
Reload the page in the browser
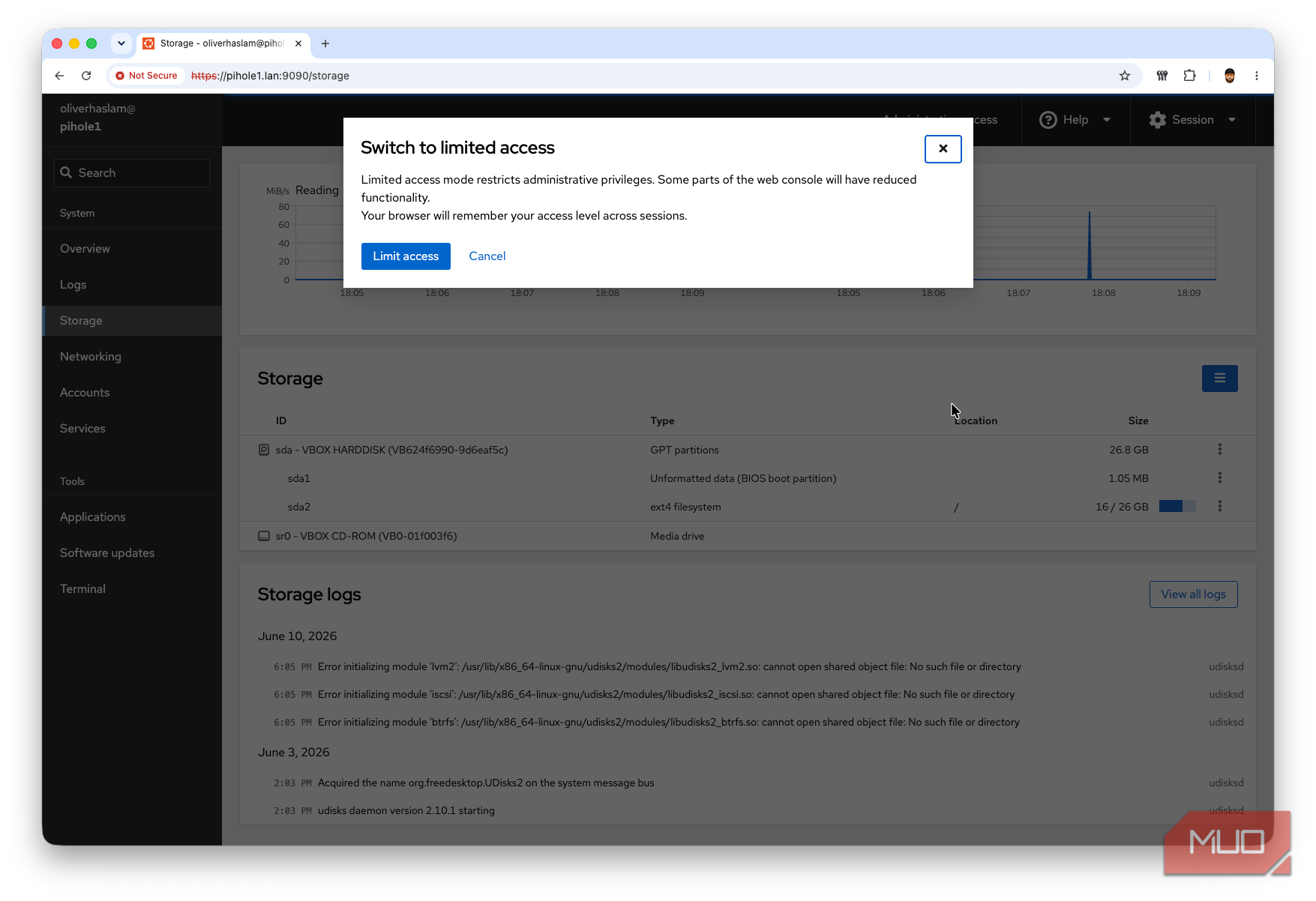click(86, 76)
